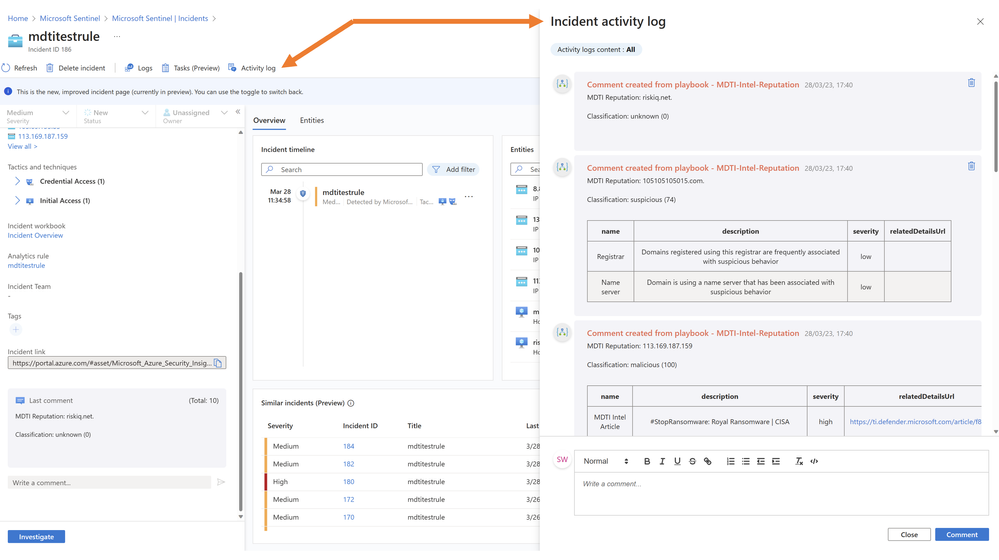Clear formatting in the comment editor
Viewport: 999px width, 560px height.
click(799, 461)
